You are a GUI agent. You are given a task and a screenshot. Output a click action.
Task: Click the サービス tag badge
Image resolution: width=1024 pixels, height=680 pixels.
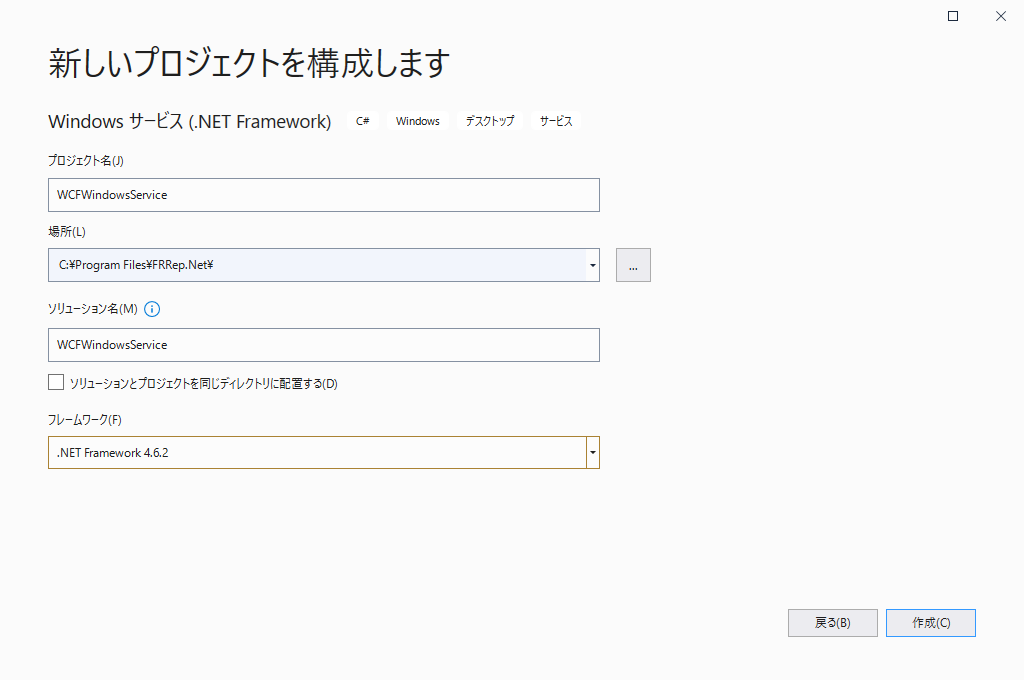tap(556, 121)
